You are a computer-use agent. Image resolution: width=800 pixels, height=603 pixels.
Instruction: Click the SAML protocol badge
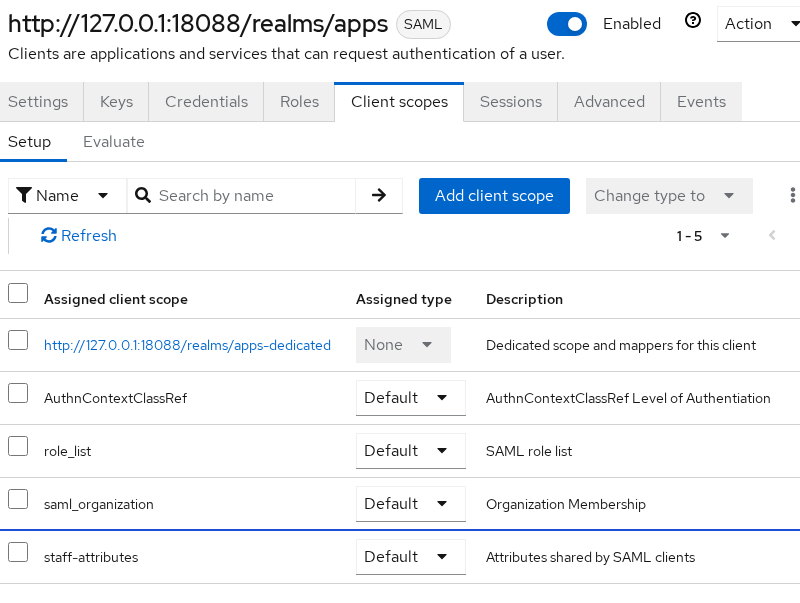point(423,24)
